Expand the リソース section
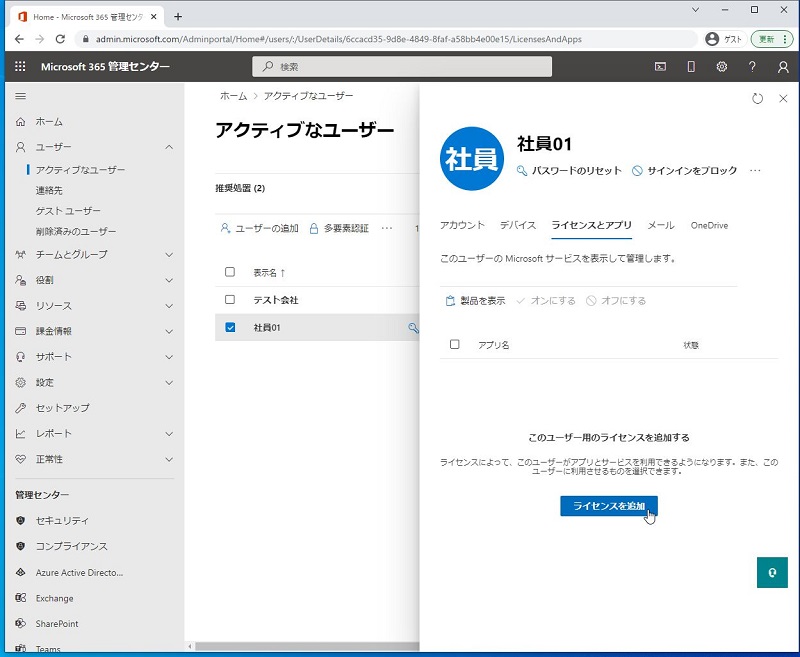The image size is (800, 657). 169,306
